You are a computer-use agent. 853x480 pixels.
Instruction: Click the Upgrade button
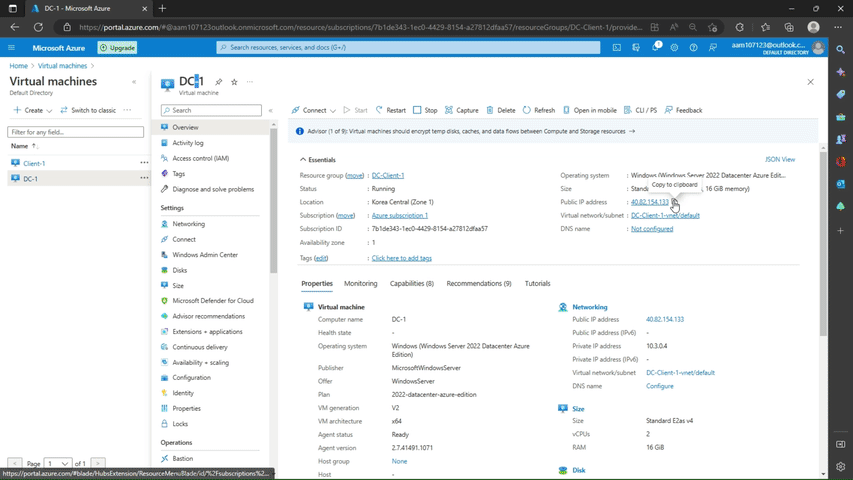tap(117, 48)
